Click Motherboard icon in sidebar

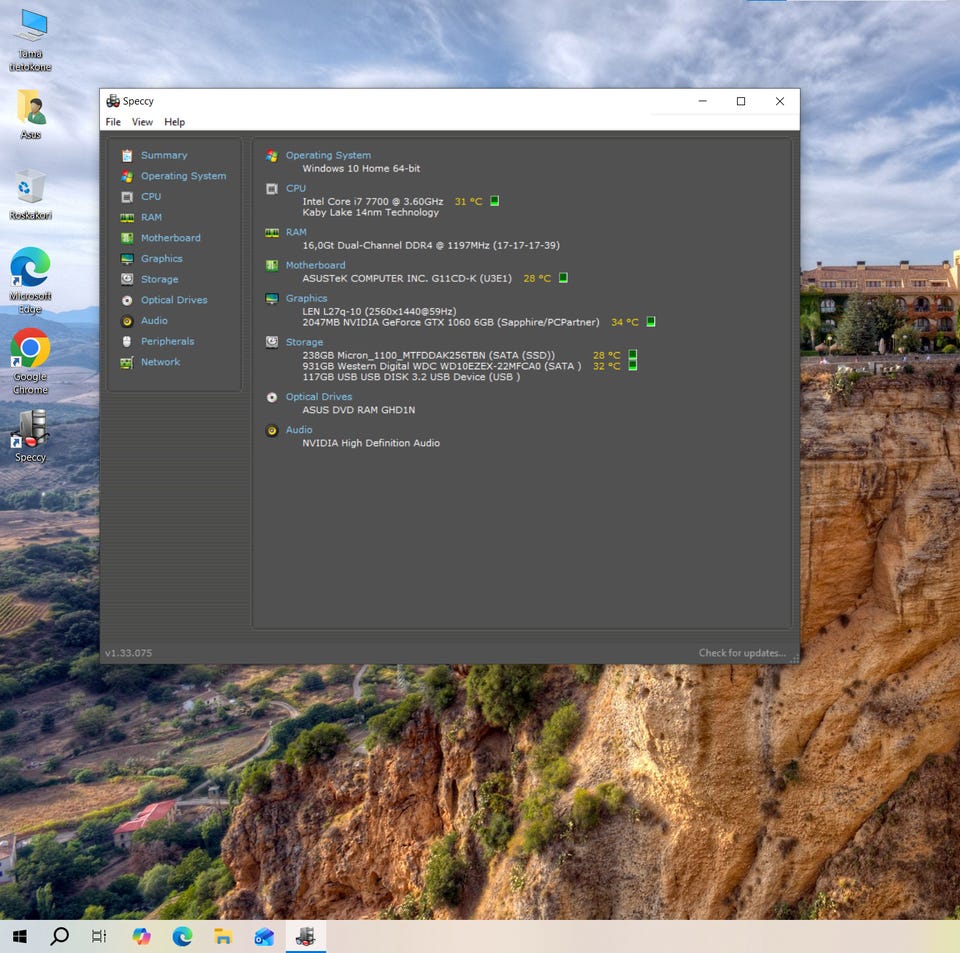click(x=127, y=238)
